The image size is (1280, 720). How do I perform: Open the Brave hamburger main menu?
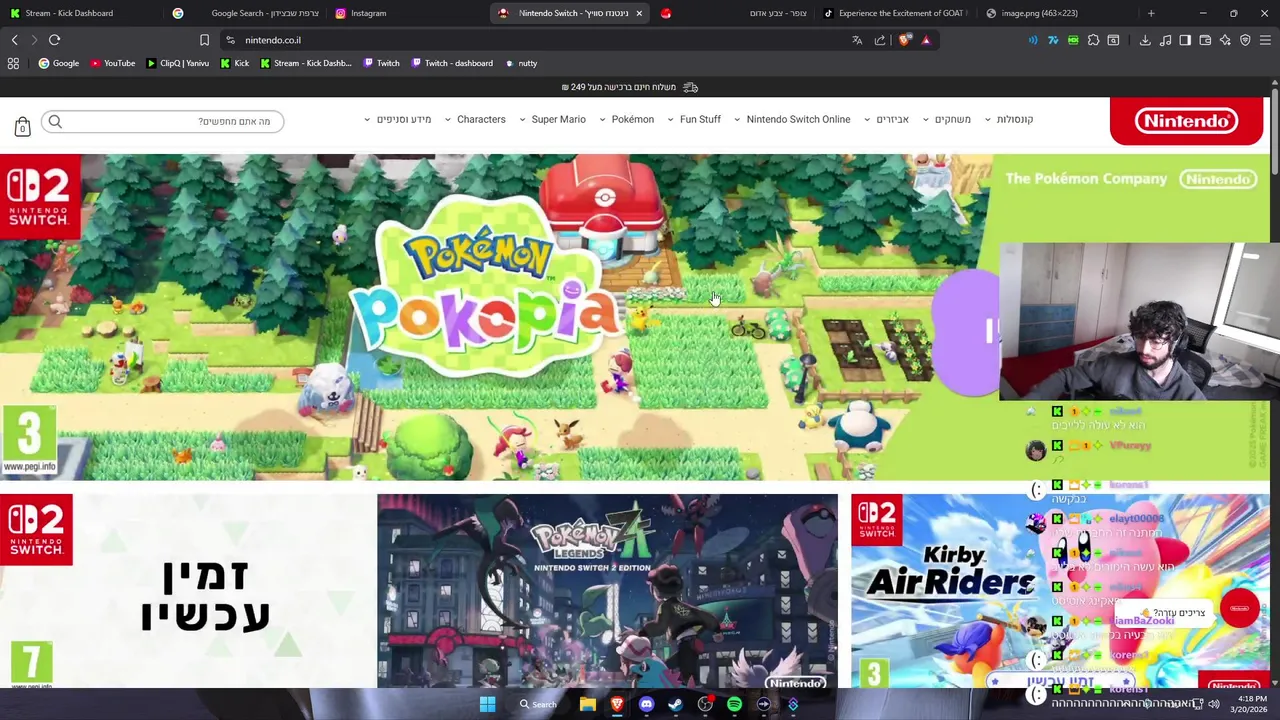point(1265,40)
